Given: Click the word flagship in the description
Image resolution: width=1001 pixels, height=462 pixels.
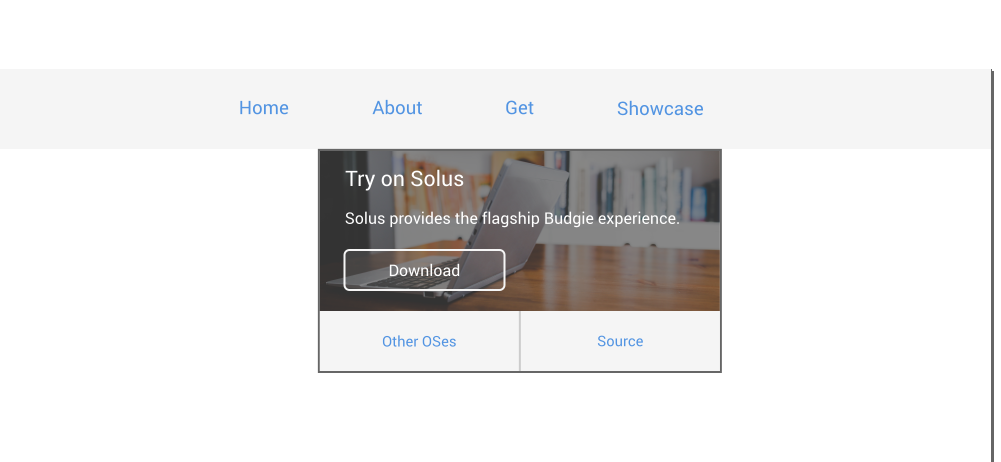Looking at the screenshot, I should tap(511, 218).
